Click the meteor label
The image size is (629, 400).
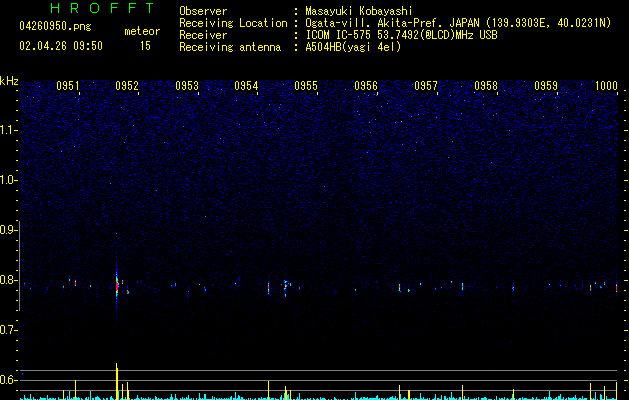(142, 31)
